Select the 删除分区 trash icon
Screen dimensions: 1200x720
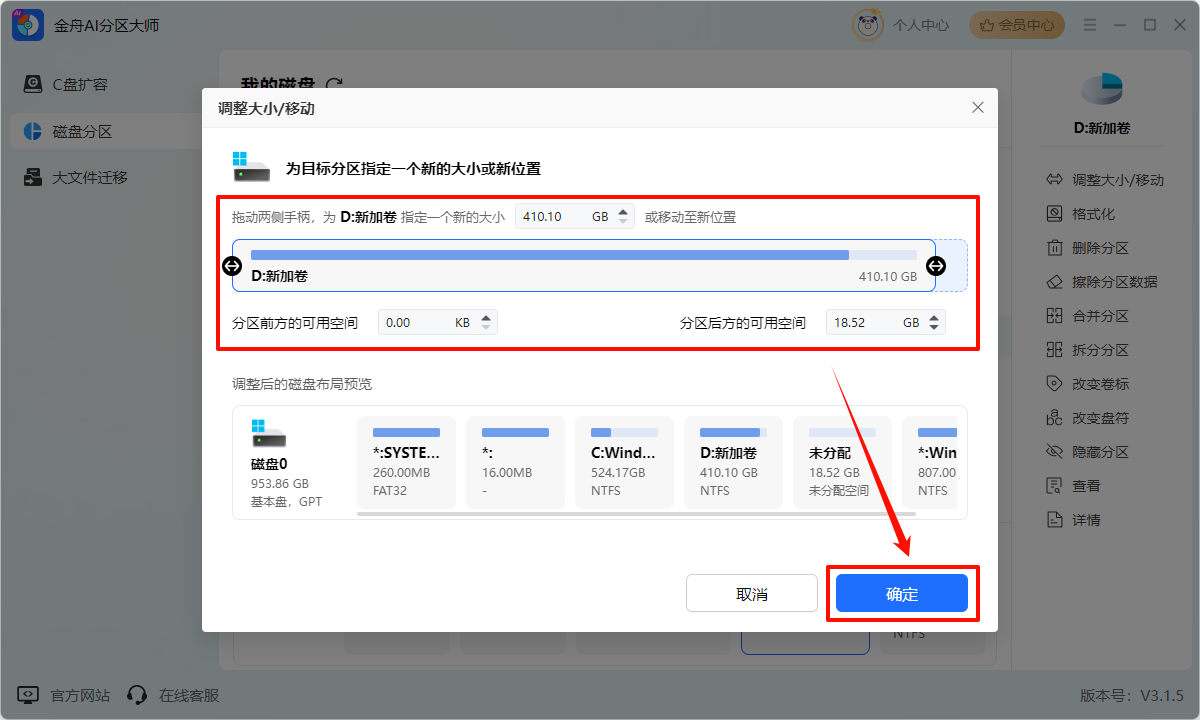point(1054,248)
